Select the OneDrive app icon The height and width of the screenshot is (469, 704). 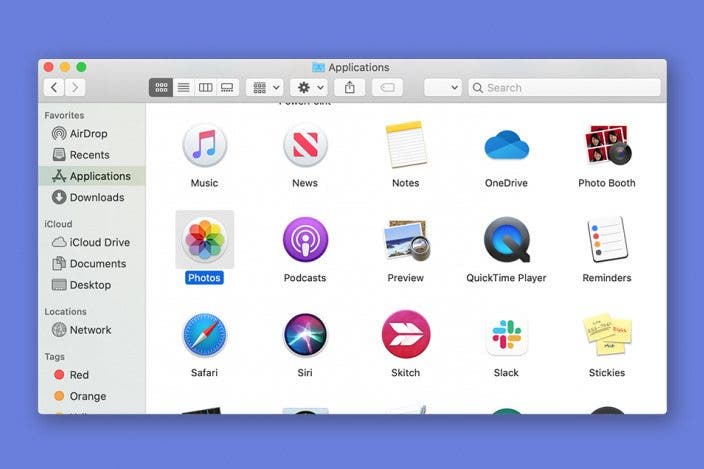(506, 145)
